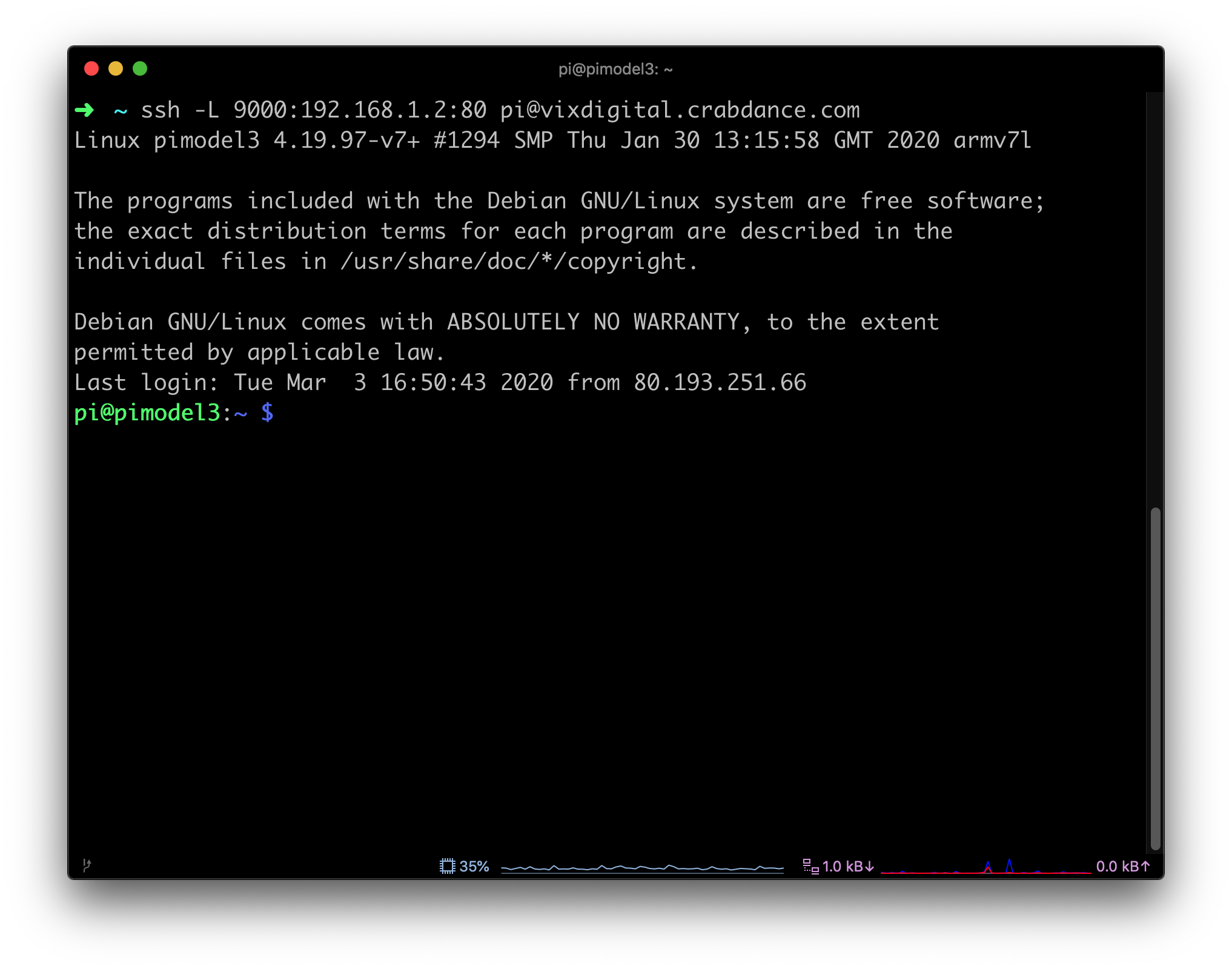Click 'permitted by applicable law.' line
Viewport: 1232px width, 969px height.
click(x=259, y=352)
